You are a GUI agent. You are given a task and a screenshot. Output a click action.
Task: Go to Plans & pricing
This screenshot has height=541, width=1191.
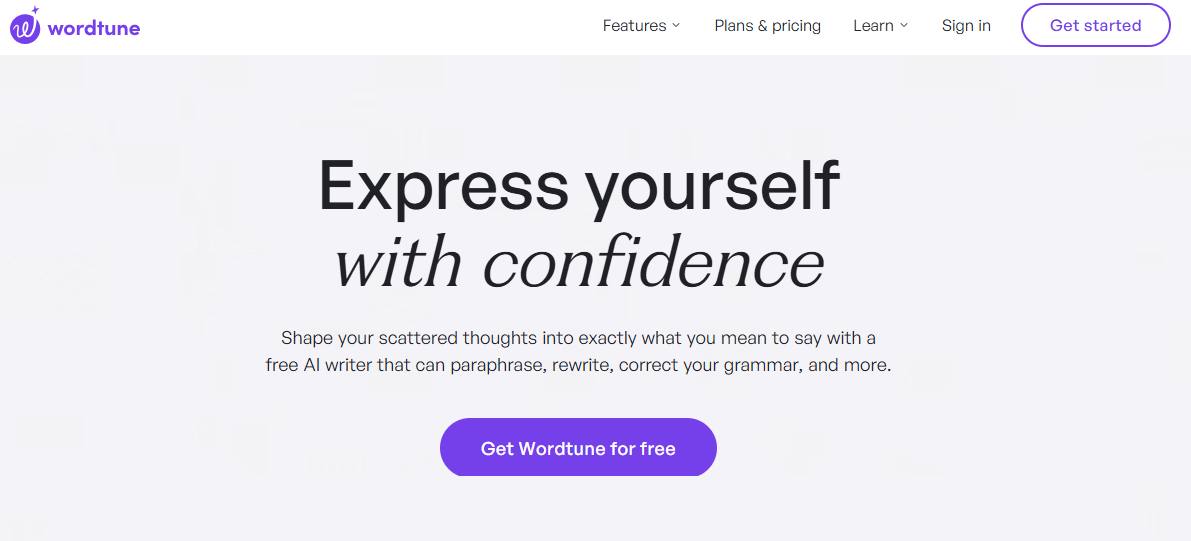click(x=767, y=26)
